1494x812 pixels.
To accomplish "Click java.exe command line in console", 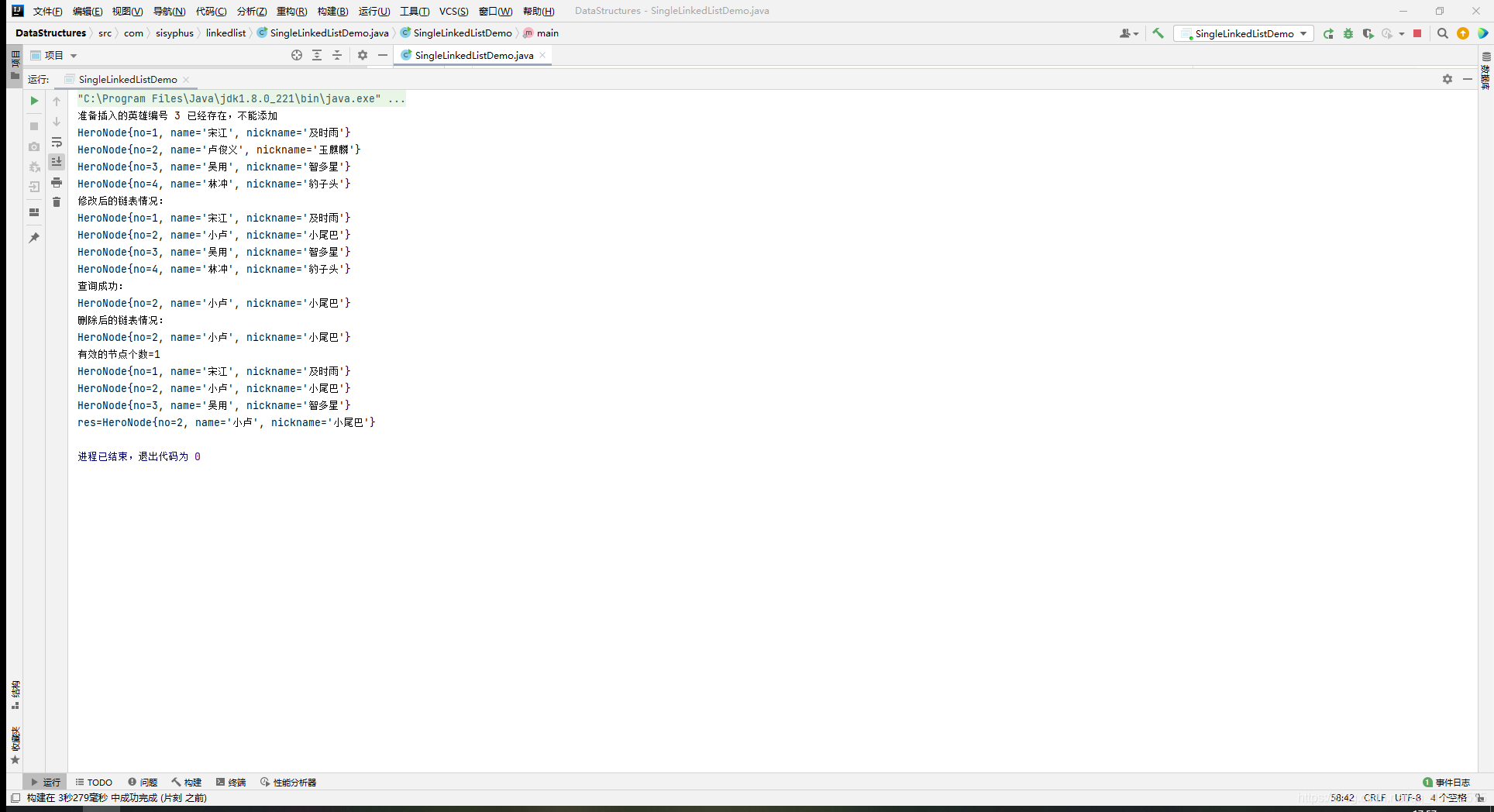I will [241, 98].
